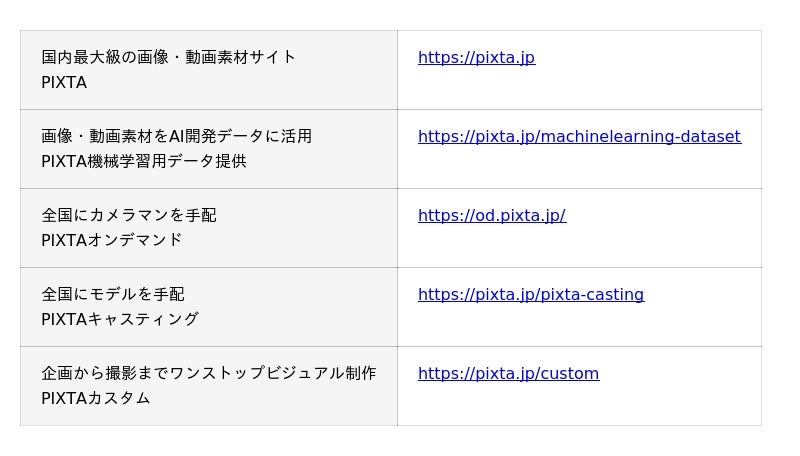800x456 pixels.
Task: Click the text 全国にモデルを手配
Action: tap(113, 295)
